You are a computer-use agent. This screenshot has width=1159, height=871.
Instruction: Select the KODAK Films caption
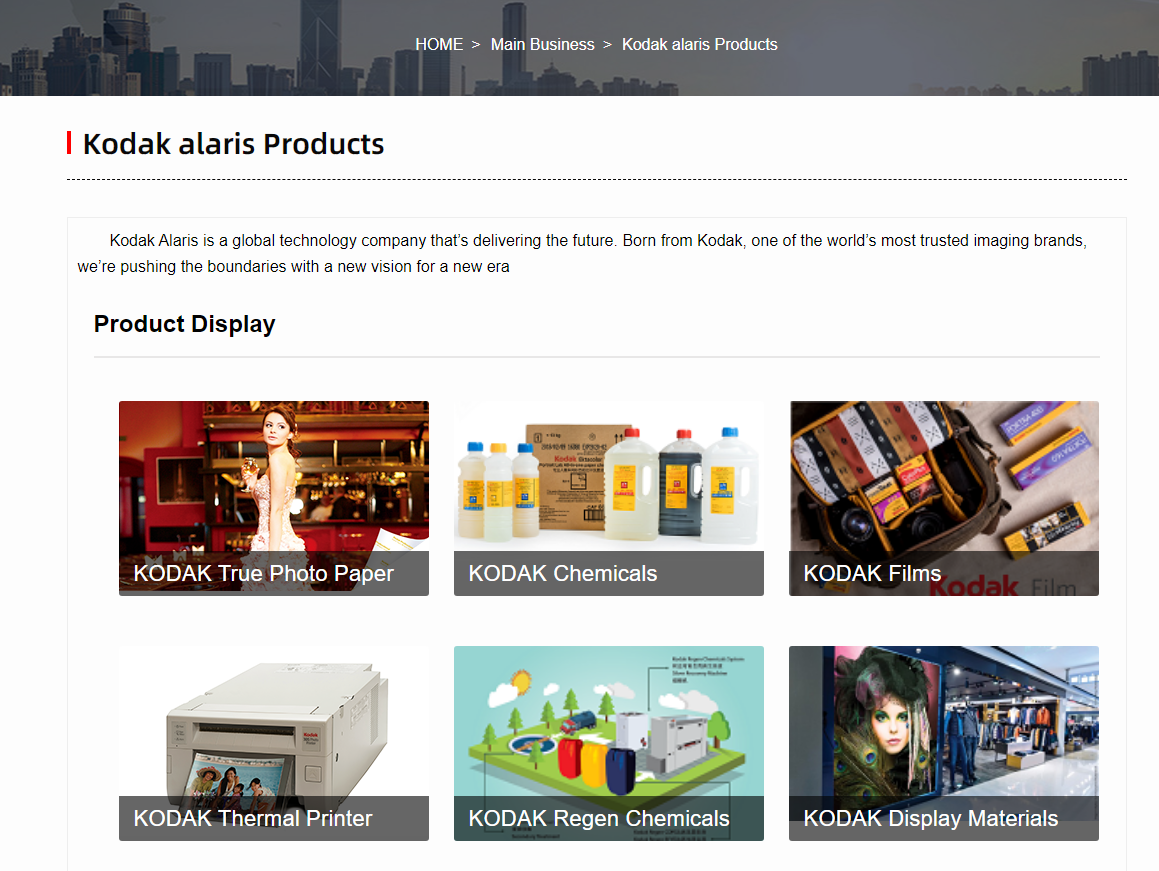point(872,574)
